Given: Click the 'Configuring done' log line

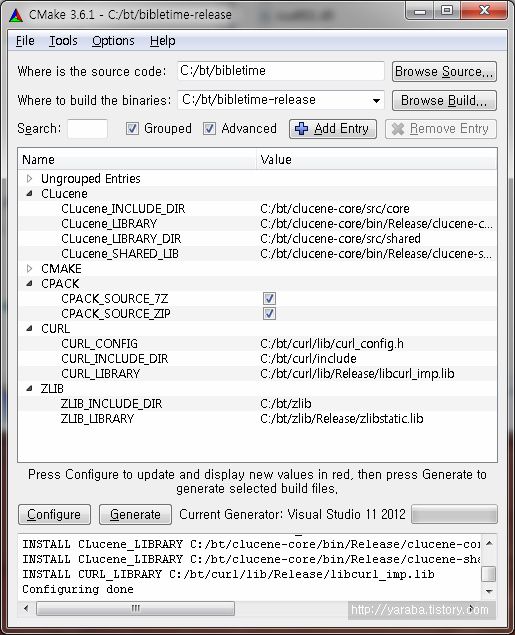Looking at the screenshot, I should tap(78, 589).
